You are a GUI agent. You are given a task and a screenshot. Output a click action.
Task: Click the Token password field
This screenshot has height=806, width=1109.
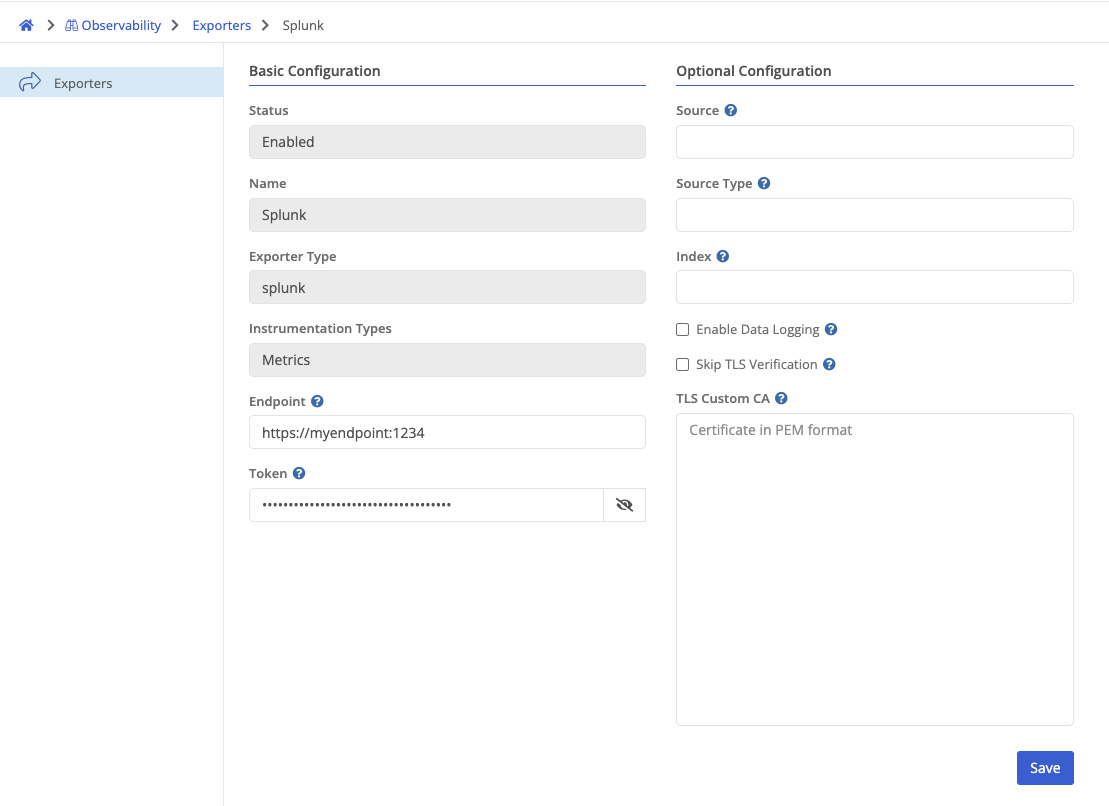(x=426, y=505)
